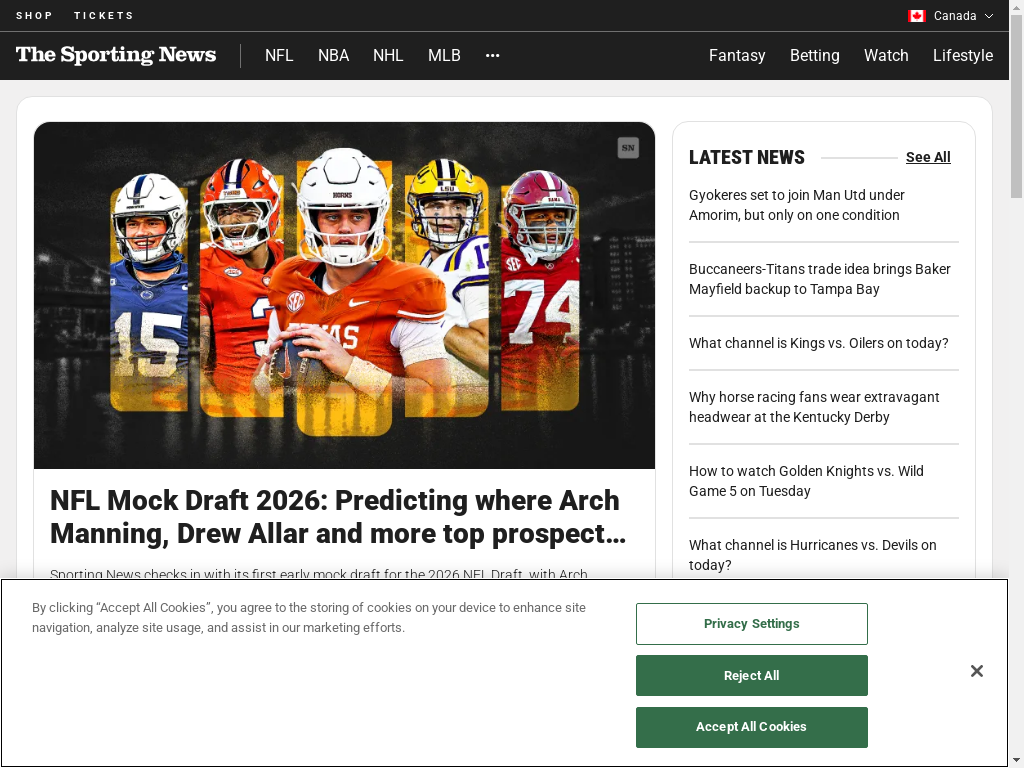Open the more sports ellipsis menu
The height and width of the screenshot is (768, 1024).
(492, 56)
